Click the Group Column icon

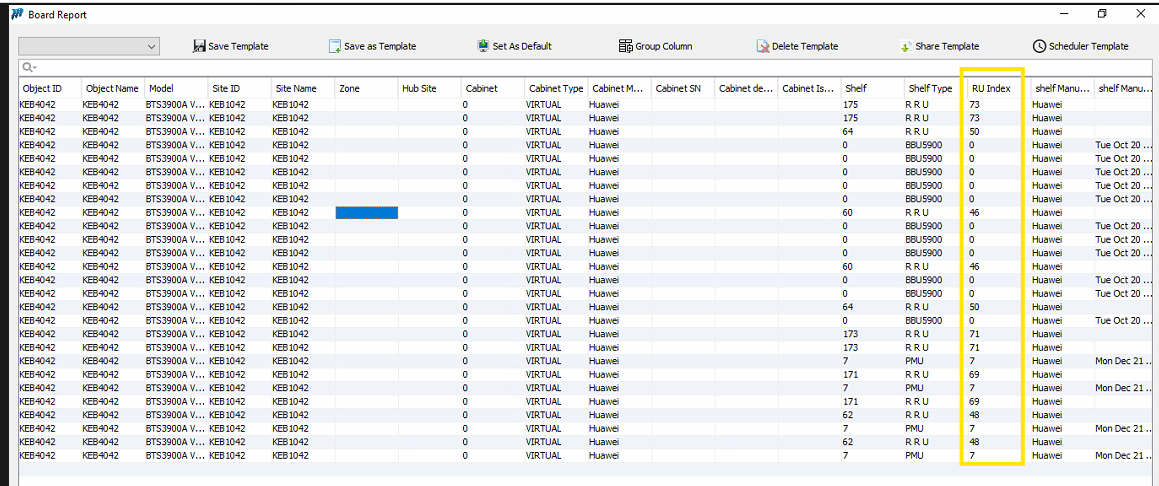(625, 46)
